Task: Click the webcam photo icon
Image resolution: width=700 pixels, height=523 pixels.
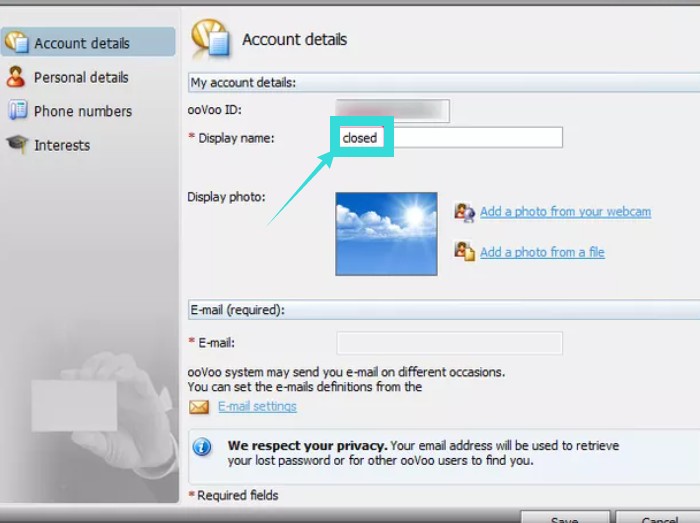Action: [464, 212]
